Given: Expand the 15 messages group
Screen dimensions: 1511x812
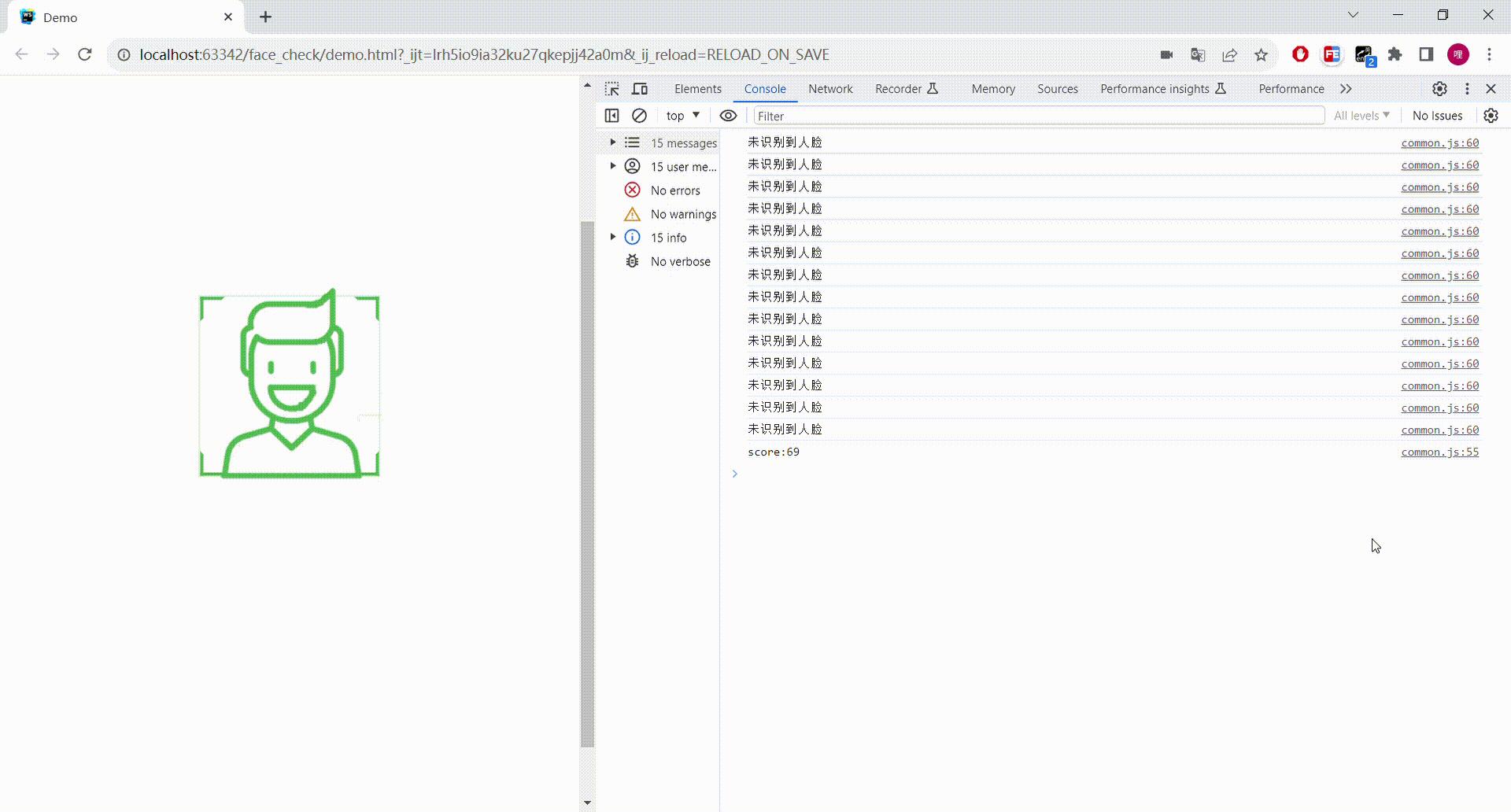Looking at the screenshot, I should [x=613, y=142].
